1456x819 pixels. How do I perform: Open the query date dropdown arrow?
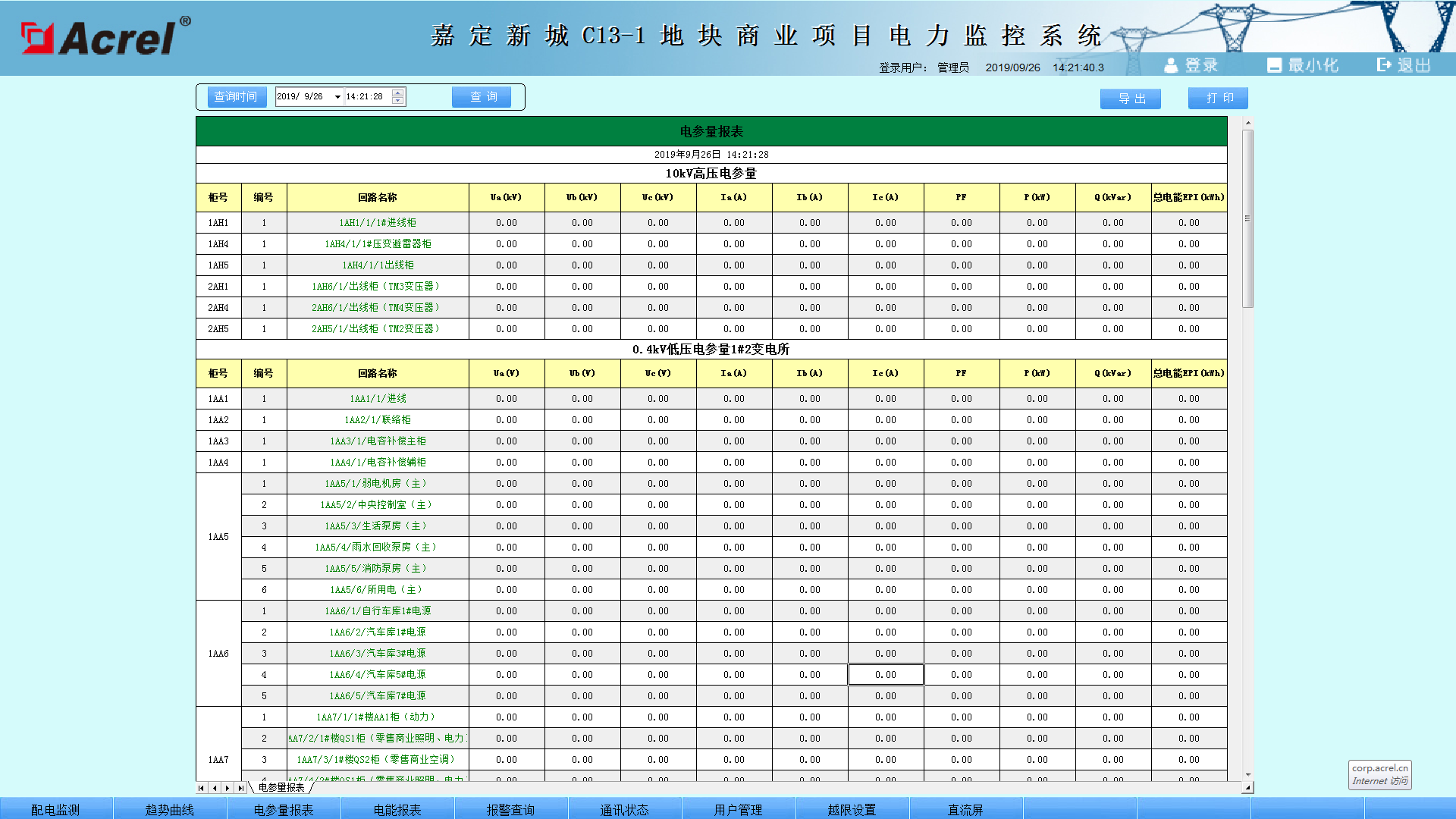(337, 97)
